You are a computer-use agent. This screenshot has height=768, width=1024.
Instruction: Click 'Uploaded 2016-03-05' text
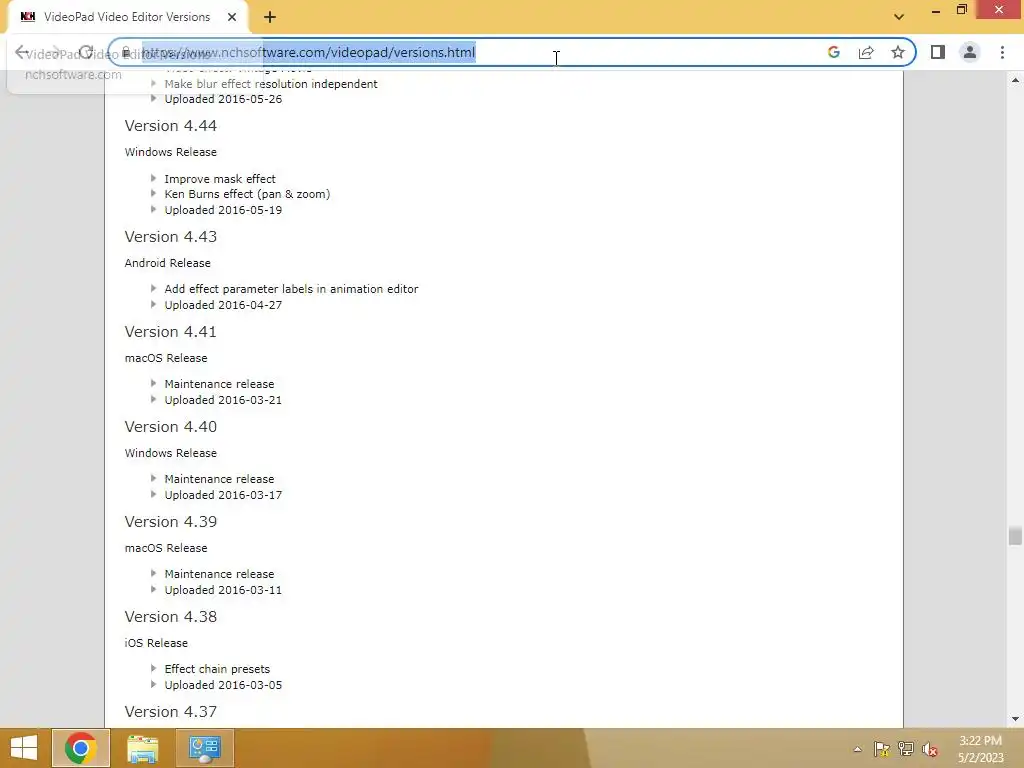(x=223, y=685)
